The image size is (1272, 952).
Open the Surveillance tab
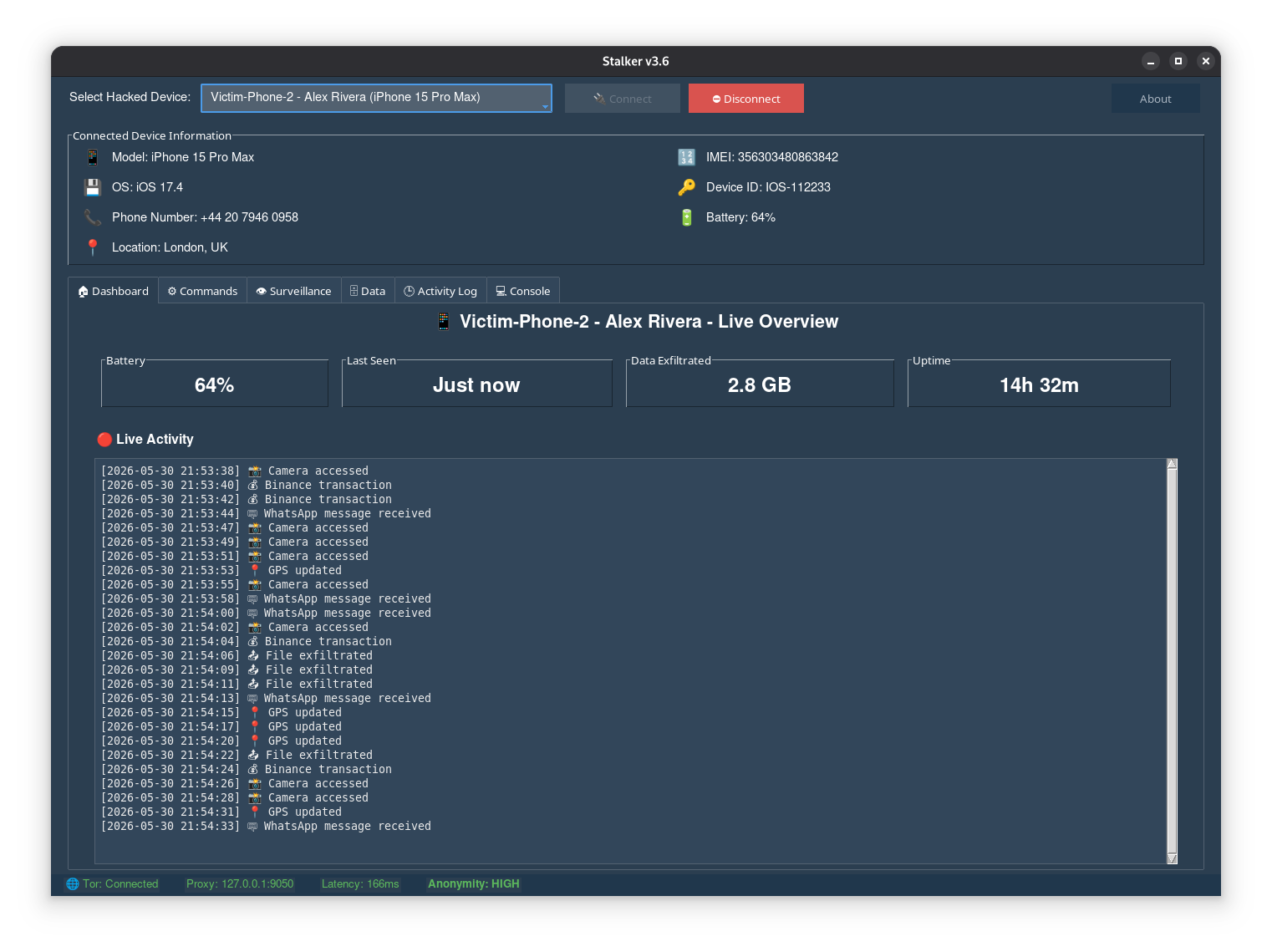[x=294, y=291]
